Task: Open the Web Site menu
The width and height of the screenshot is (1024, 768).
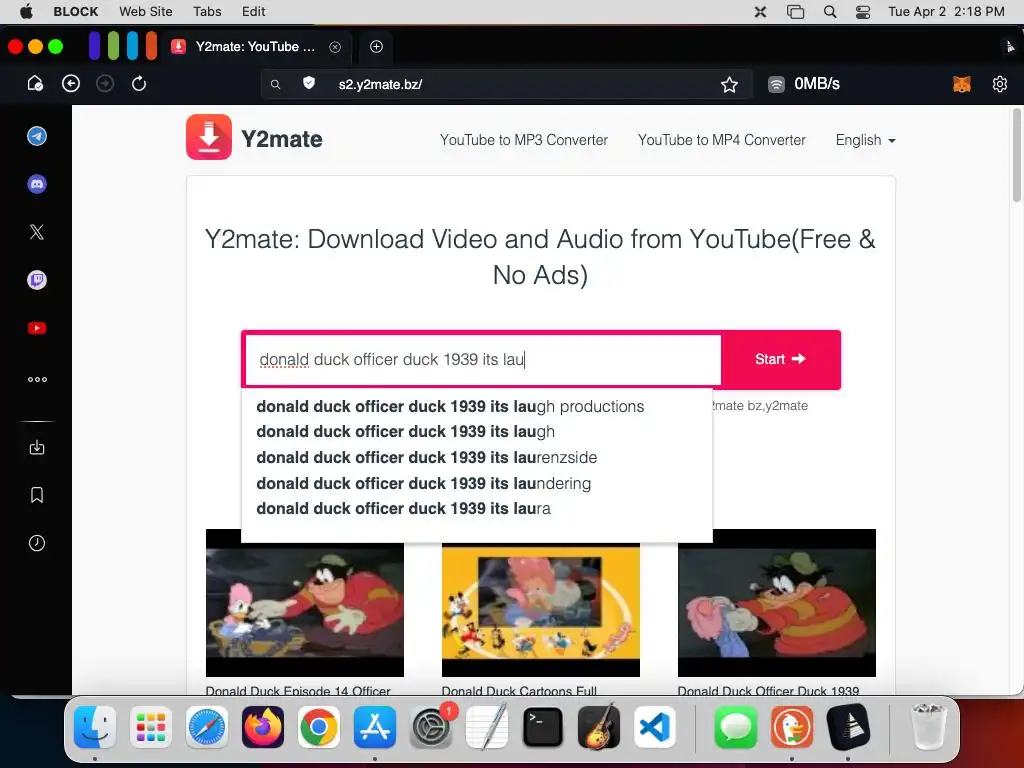Action: [146, 11]
